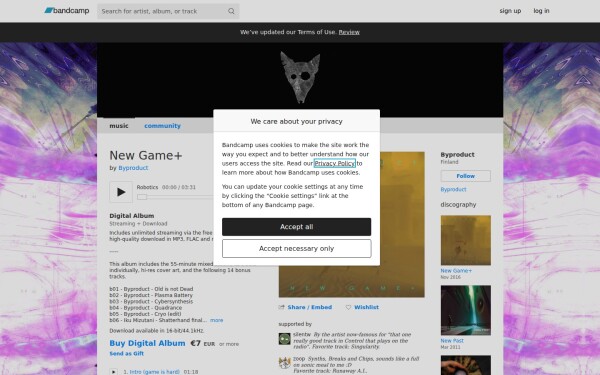This screenshot has height=375, width=600.
Task: Open the New Game+ discography title link
Action: click(456, 271)
